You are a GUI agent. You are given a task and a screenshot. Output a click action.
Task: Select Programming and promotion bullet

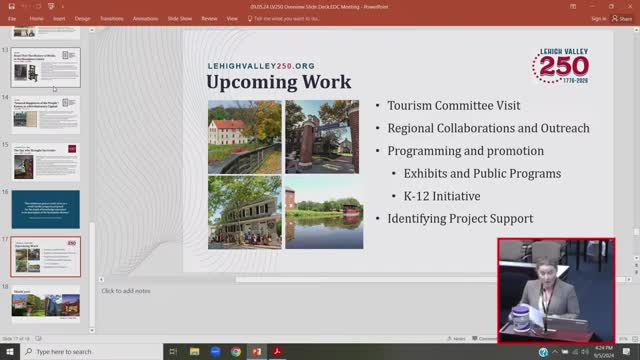point(466,151)
